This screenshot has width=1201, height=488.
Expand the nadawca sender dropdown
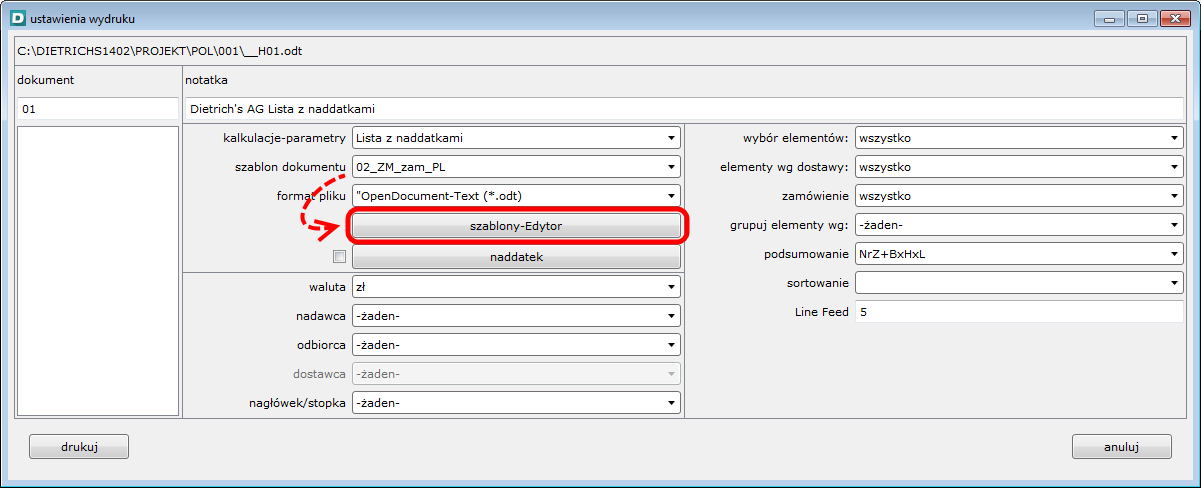(x=516, y=316)
